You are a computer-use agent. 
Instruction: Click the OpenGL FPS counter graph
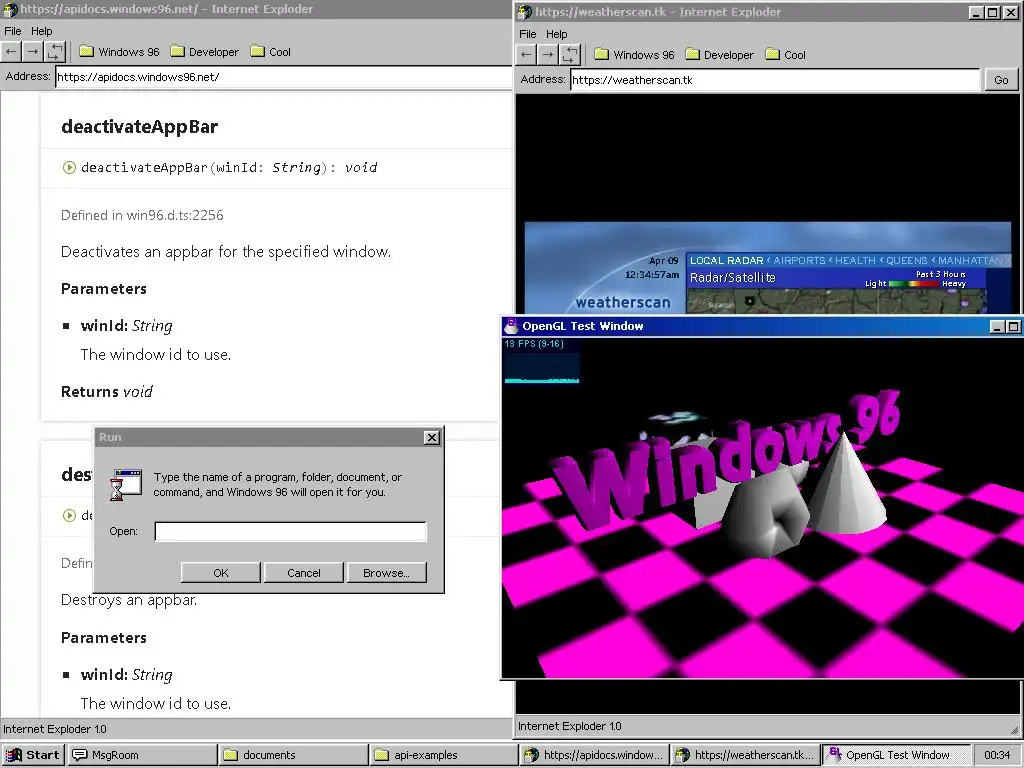click(x=541, y=368)
